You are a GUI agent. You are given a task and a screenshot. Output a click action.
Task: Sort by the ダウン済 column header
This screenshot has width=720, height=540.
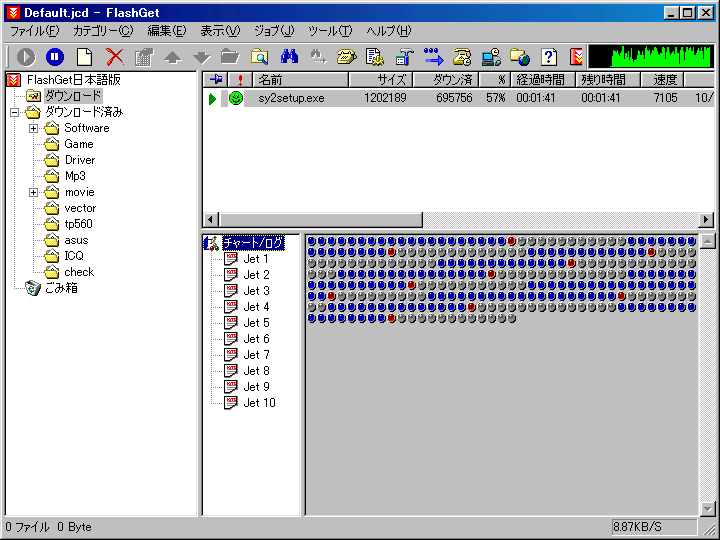[446, 80]
